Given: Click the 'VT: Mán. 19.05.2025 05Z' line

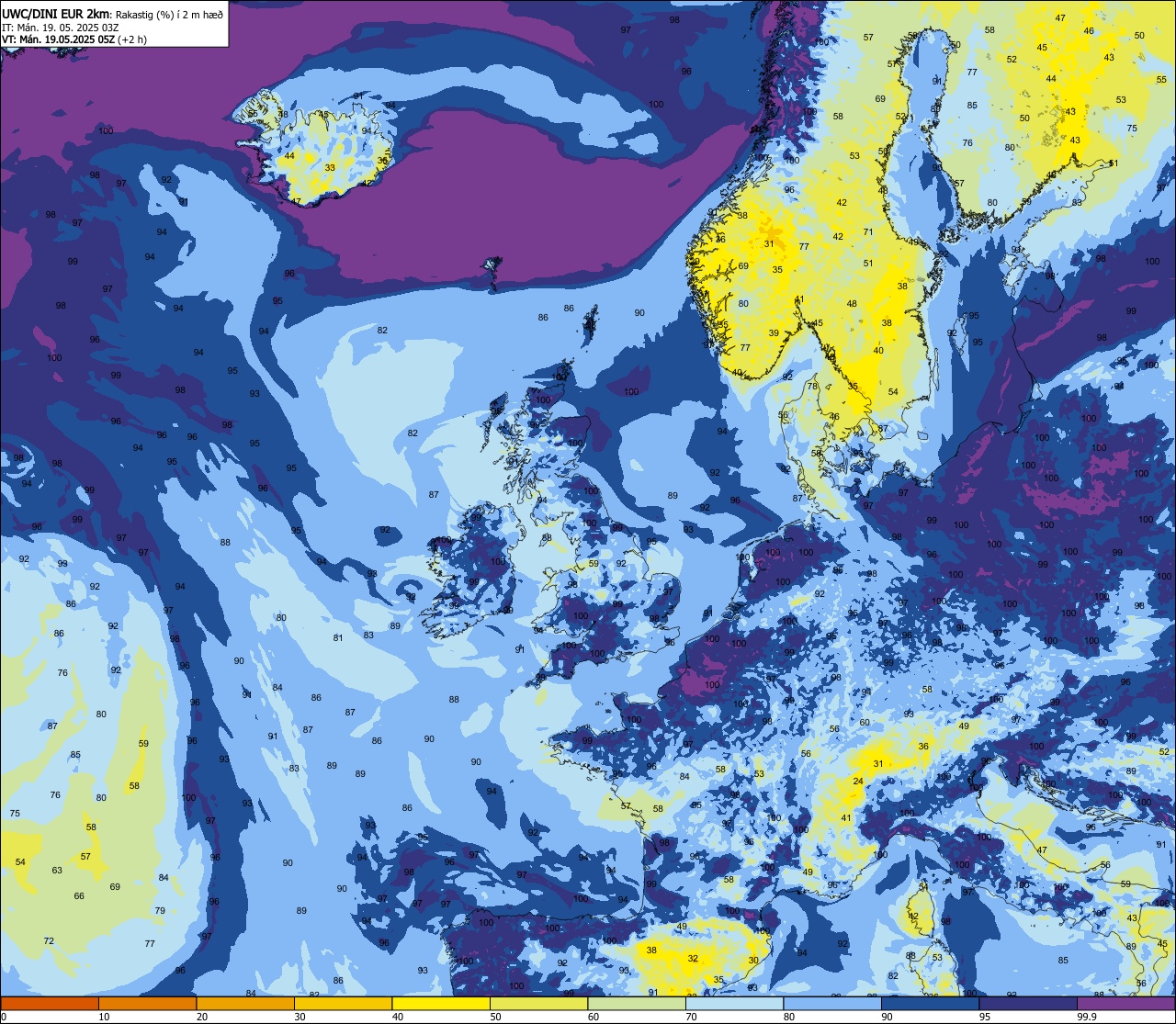Looking at the screenshot, I should click(58, 39).
